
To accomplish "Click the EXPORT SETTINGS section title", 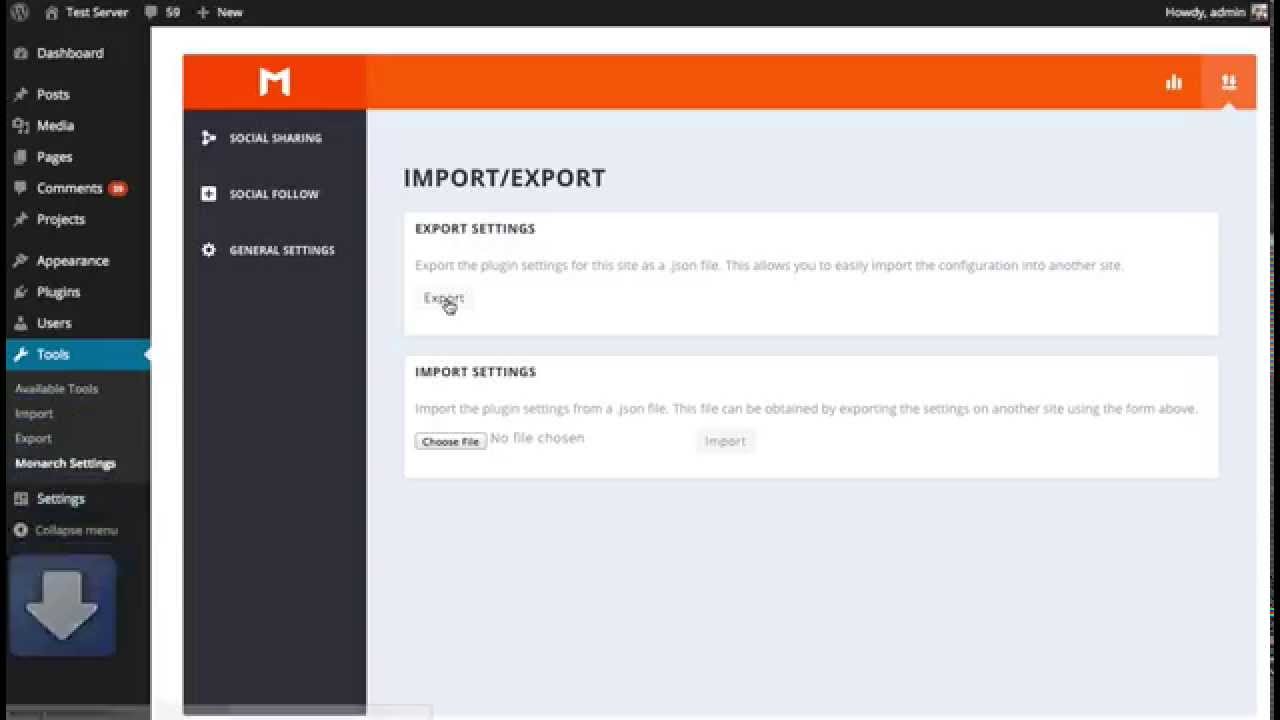I will [475, 229].
